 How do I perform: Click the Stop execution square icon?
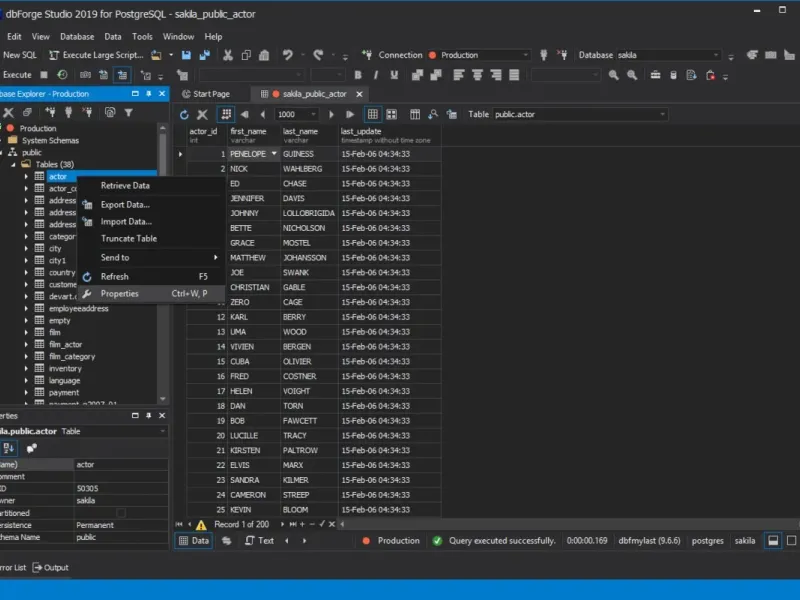pyautogui.click(x=44, y=75)
